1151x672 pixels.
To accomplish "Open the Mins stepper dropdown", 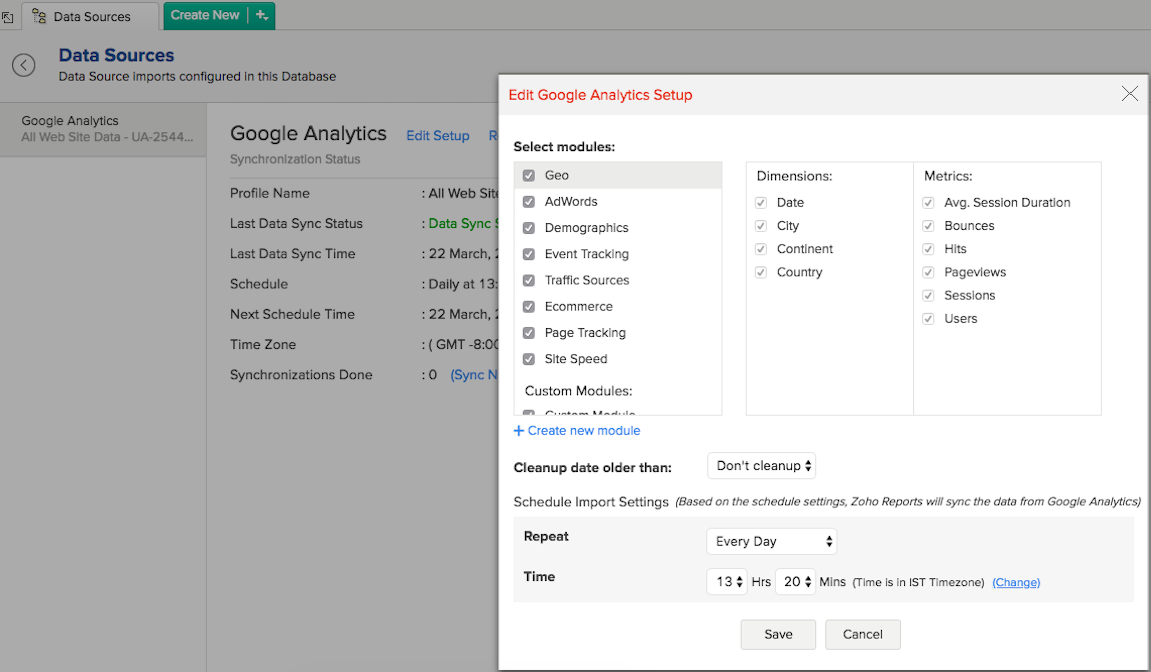I will [x=795, y=581].
